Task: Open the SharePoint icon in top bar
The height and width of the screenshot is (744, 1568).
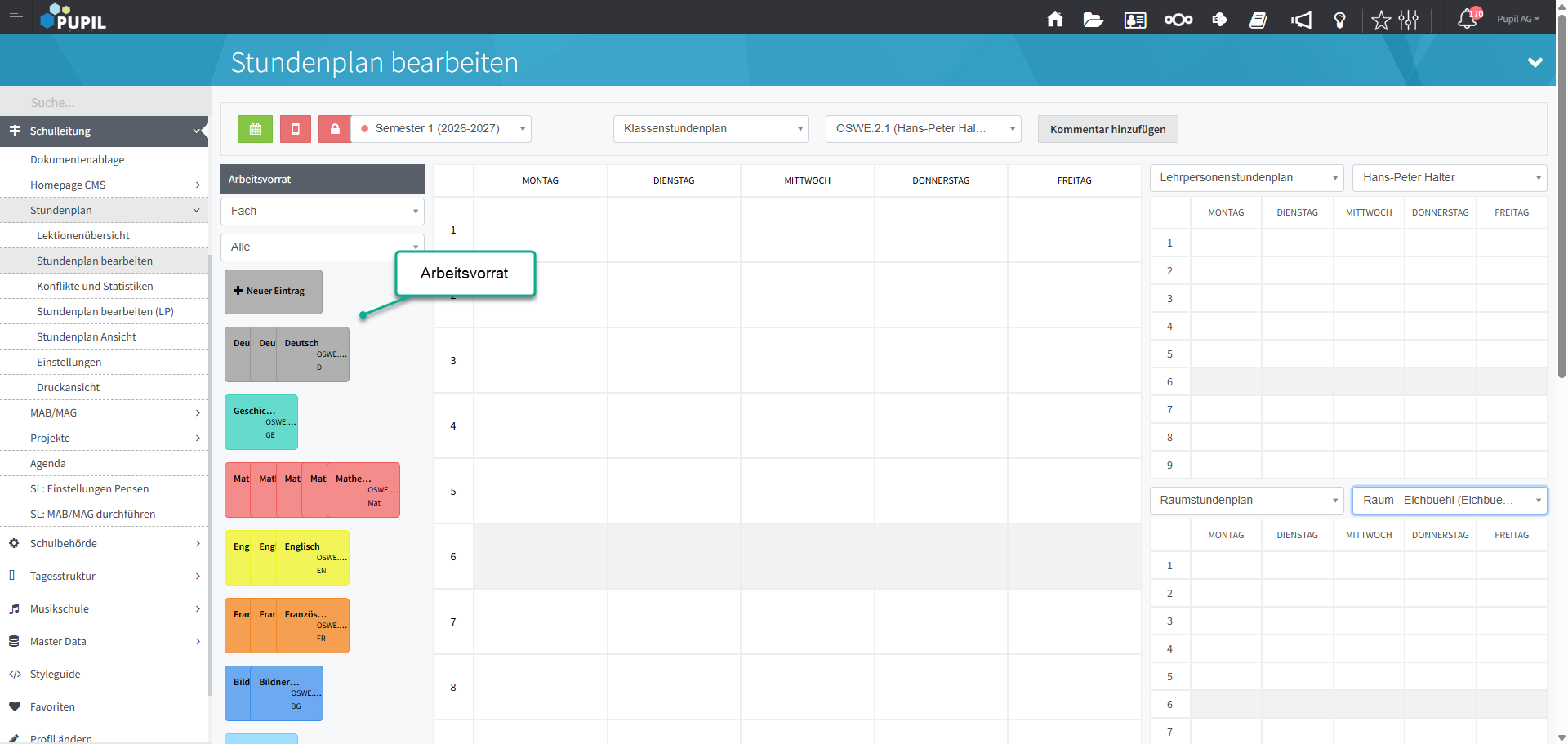Action: [1219, 20]
